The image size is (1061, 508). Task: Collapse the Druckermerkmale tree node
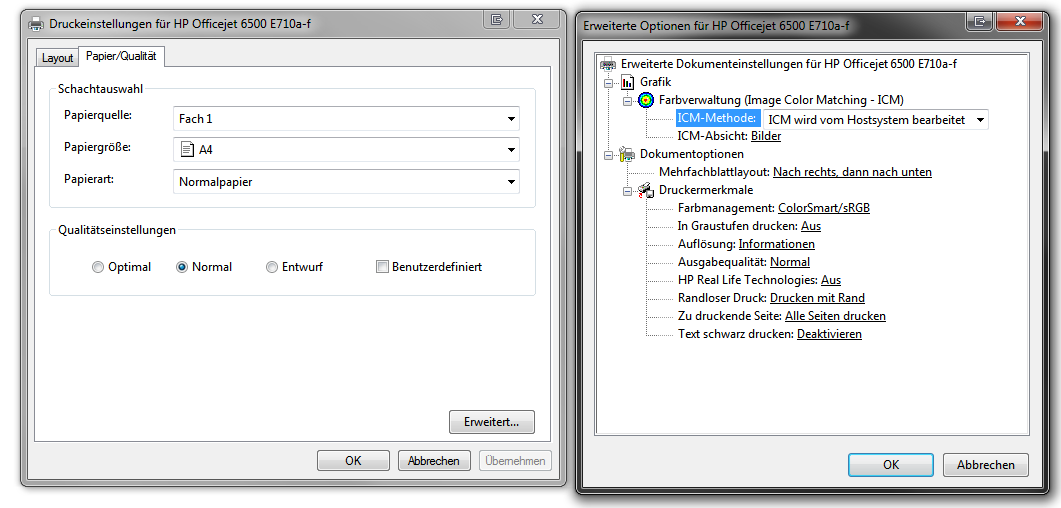[x=627, y=190]
